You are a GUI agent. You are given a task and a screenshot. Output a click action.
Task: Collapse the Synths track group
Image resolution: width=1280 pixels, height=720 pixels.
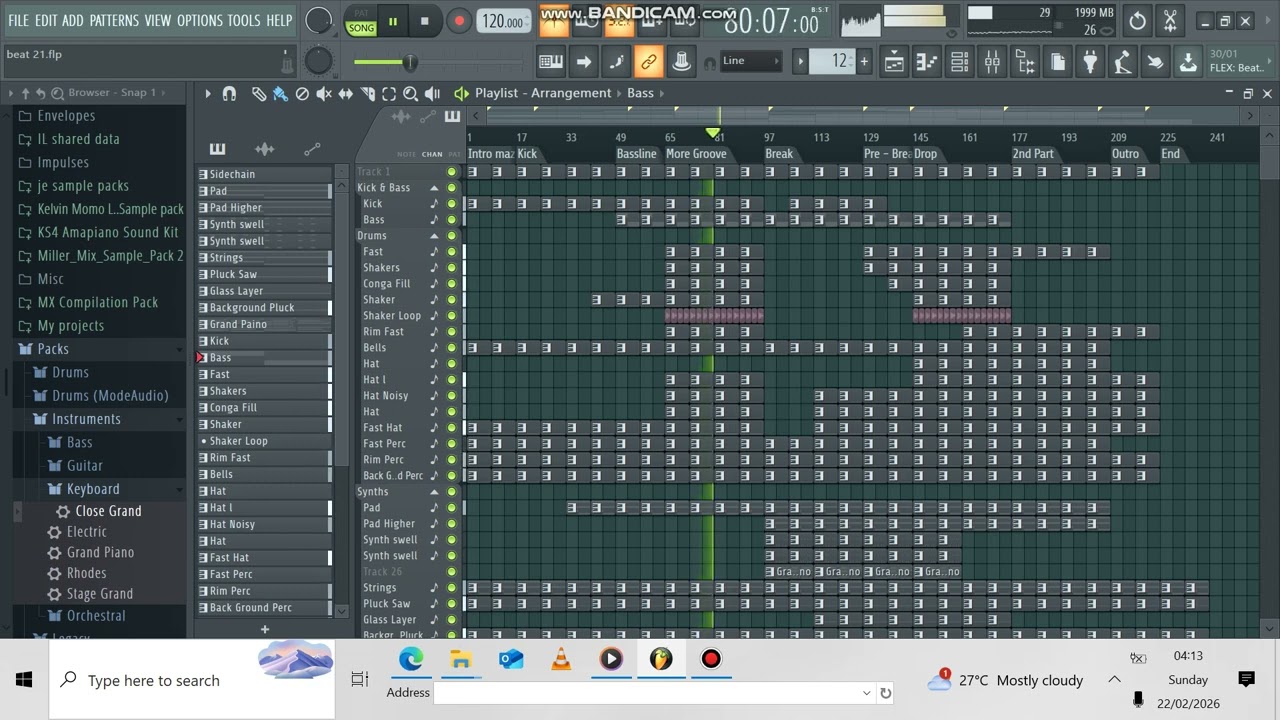click(x=434, y=492)
